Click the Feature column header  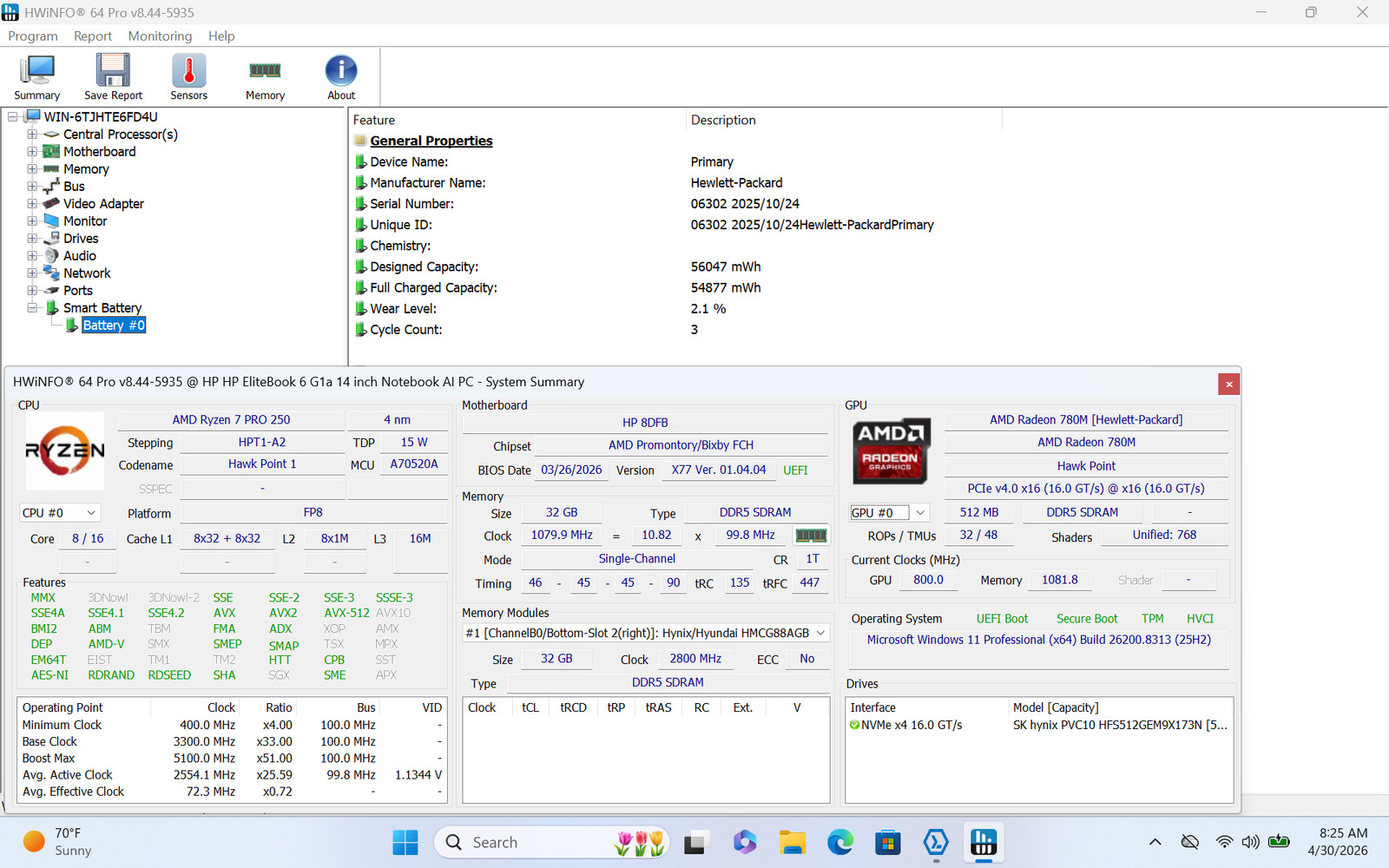[374, 121]
